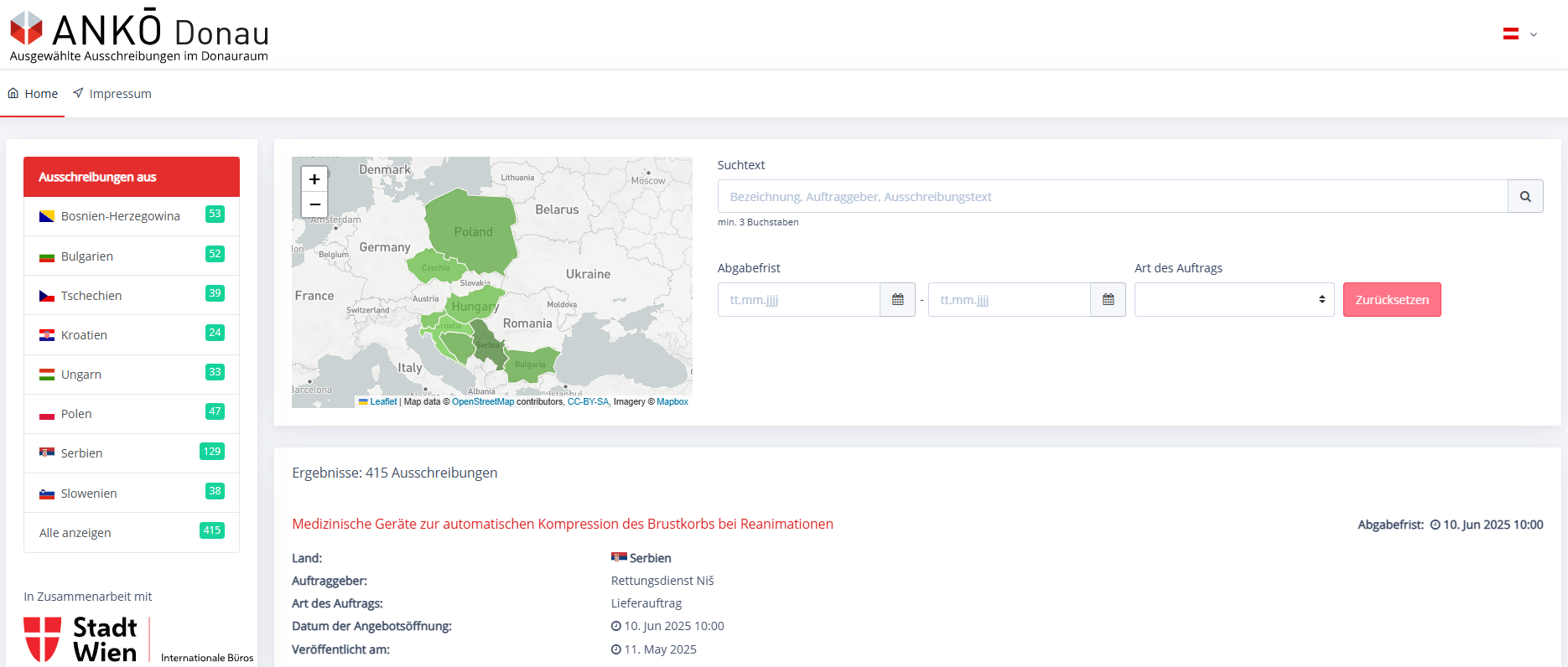Open the CC-BY-SA license link

click(x=589, y=402)
